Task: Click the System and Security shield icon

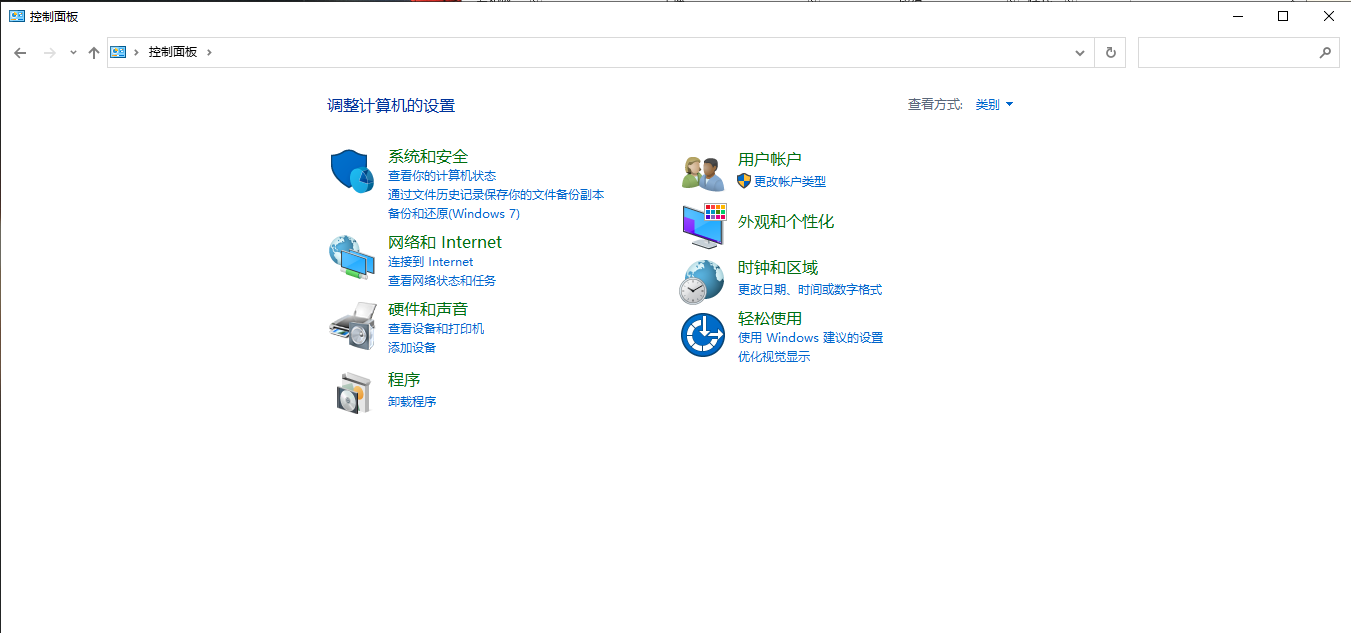Action: [352, 171]
